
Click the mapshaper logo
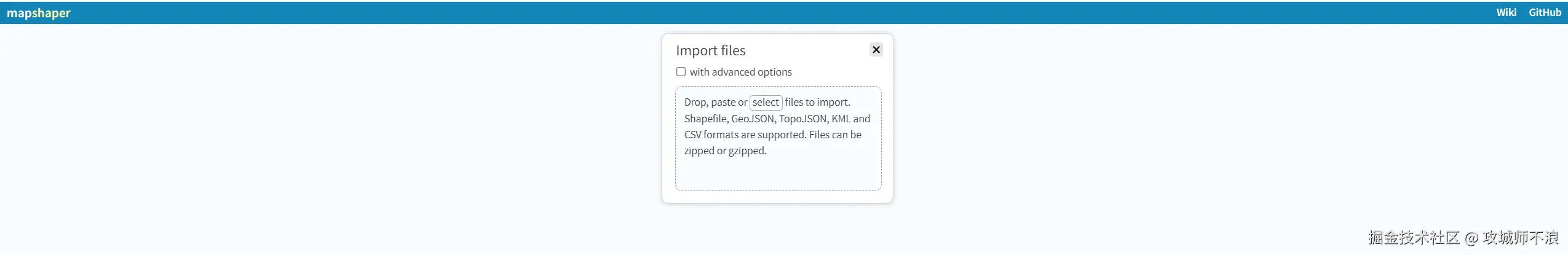(38, 13)
